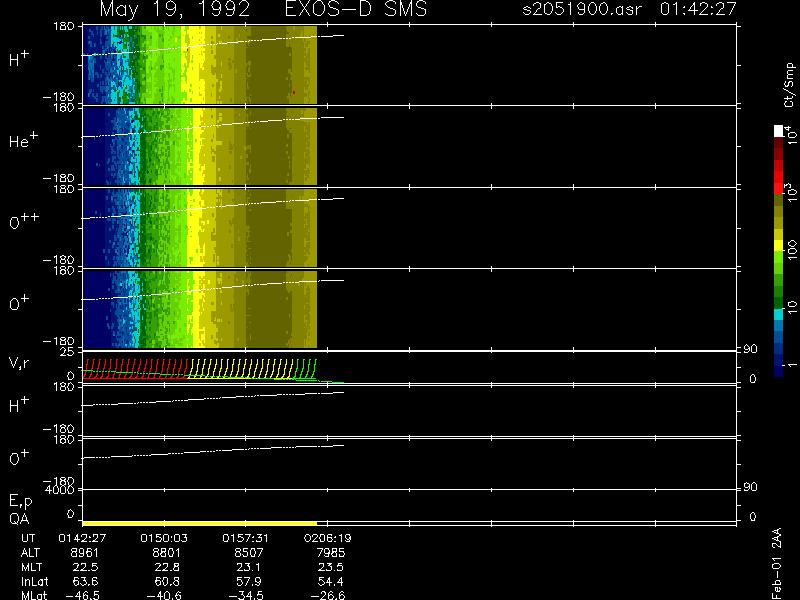Click the InLat value "60.8"

tap(167, 581)
